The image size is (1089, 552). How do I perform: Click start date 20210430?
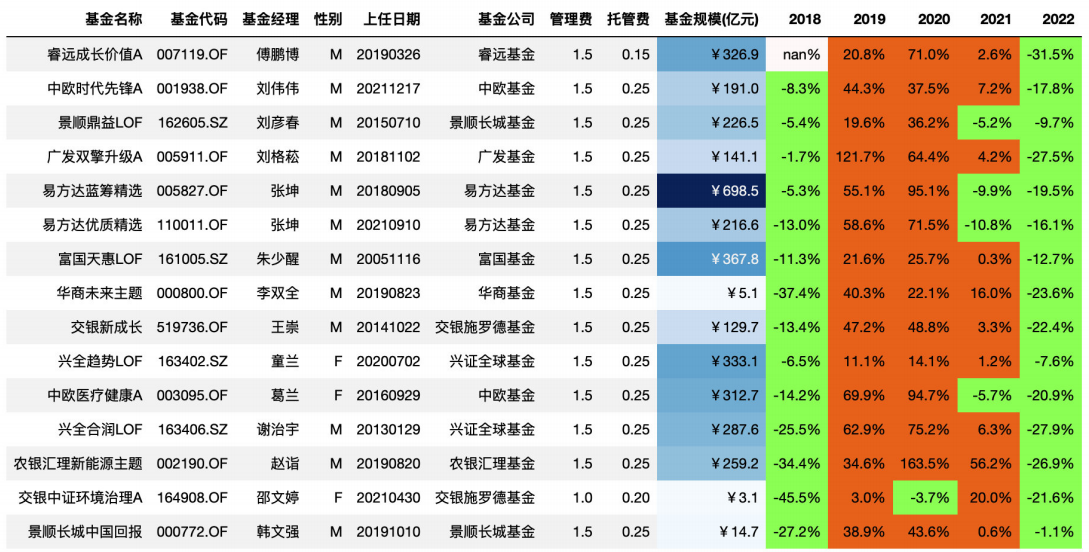388,498
